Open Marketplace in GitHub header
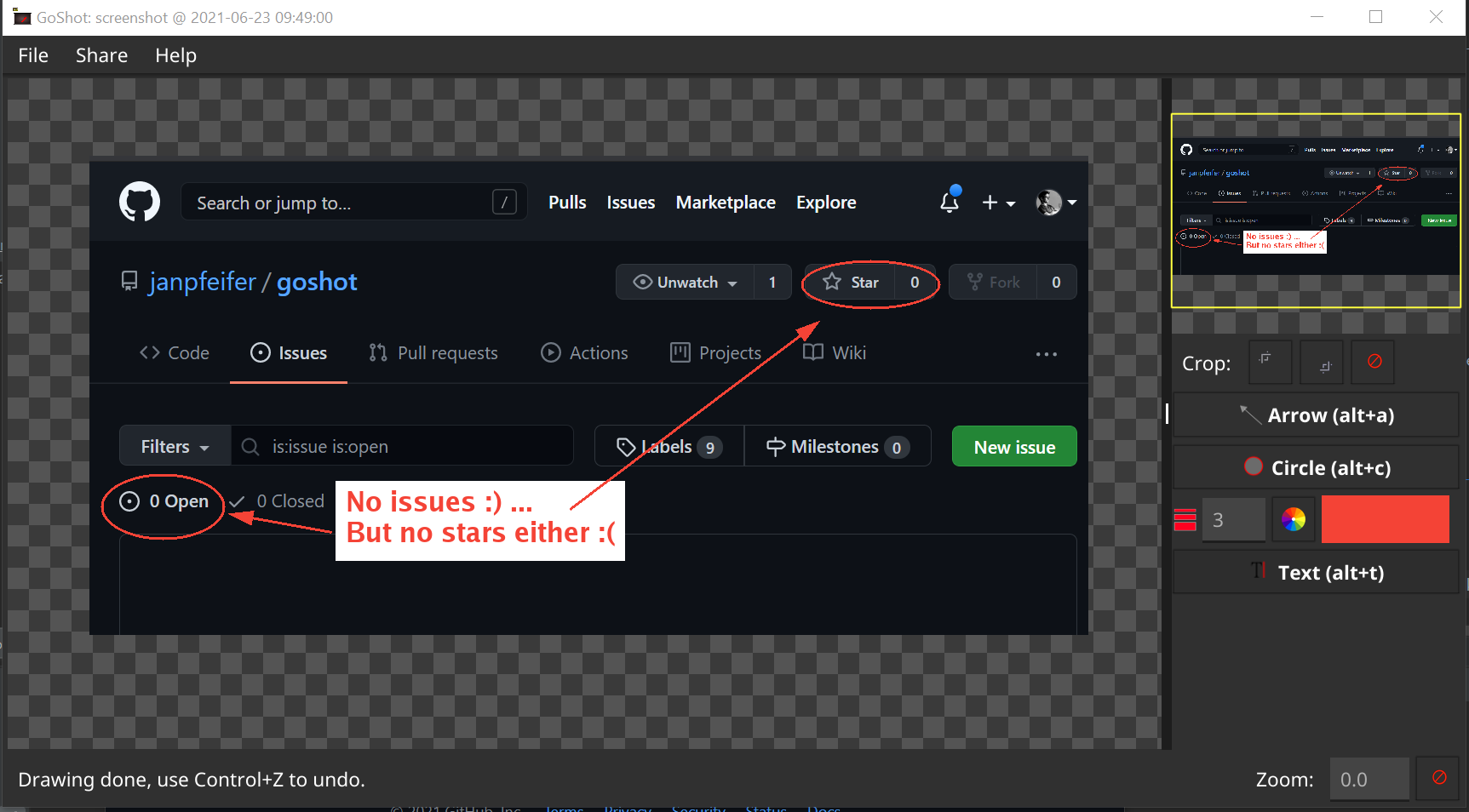Image resolution: width=1469 pixels, height=812 pixels. point(726,203)
